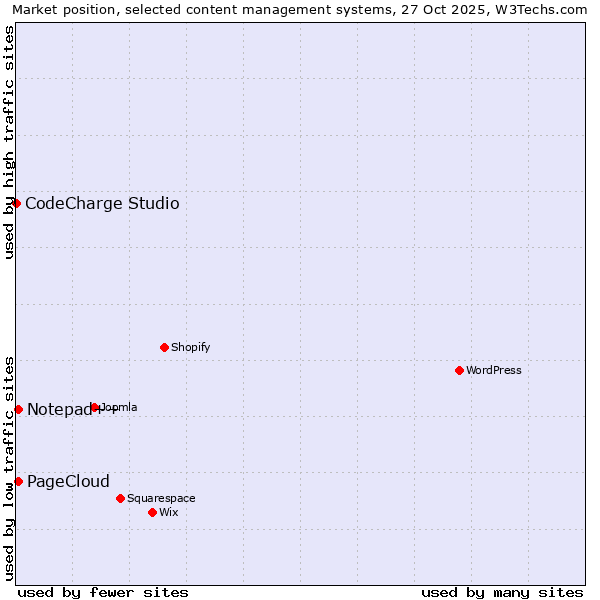Select the red PageCloud dot
This screenshot has width=600, height=600.
pyautogui.click(x=18, y=481)
